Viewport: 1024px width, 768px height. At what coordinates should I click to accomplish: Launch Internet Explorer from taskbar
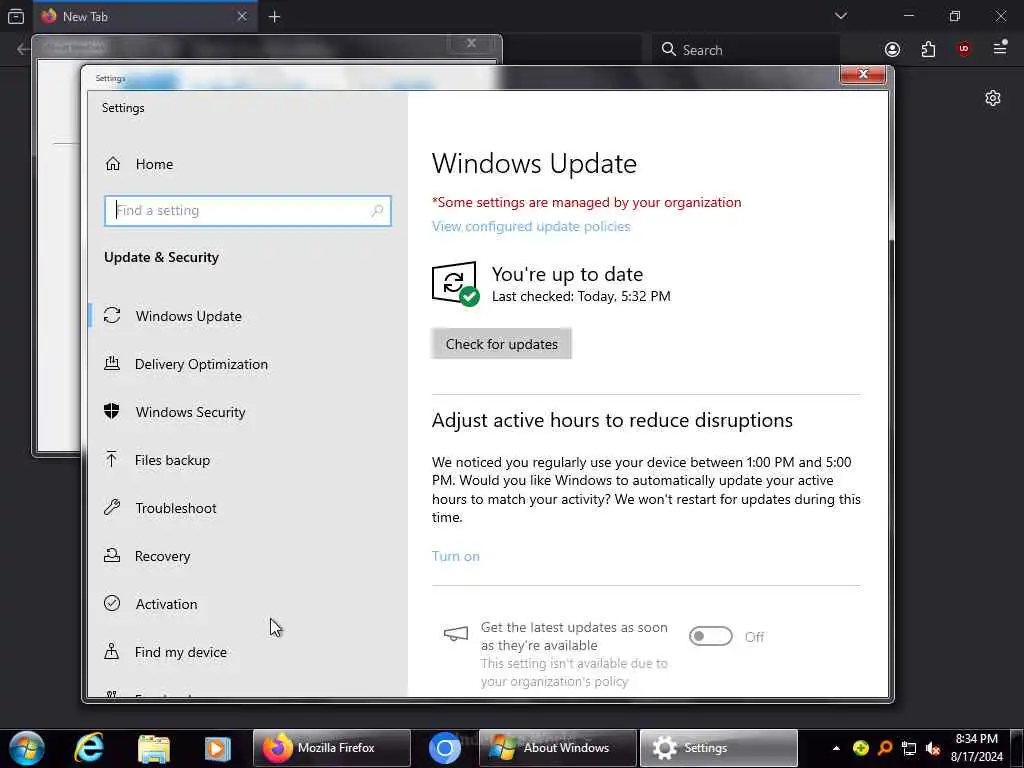(x=89, y=748)
